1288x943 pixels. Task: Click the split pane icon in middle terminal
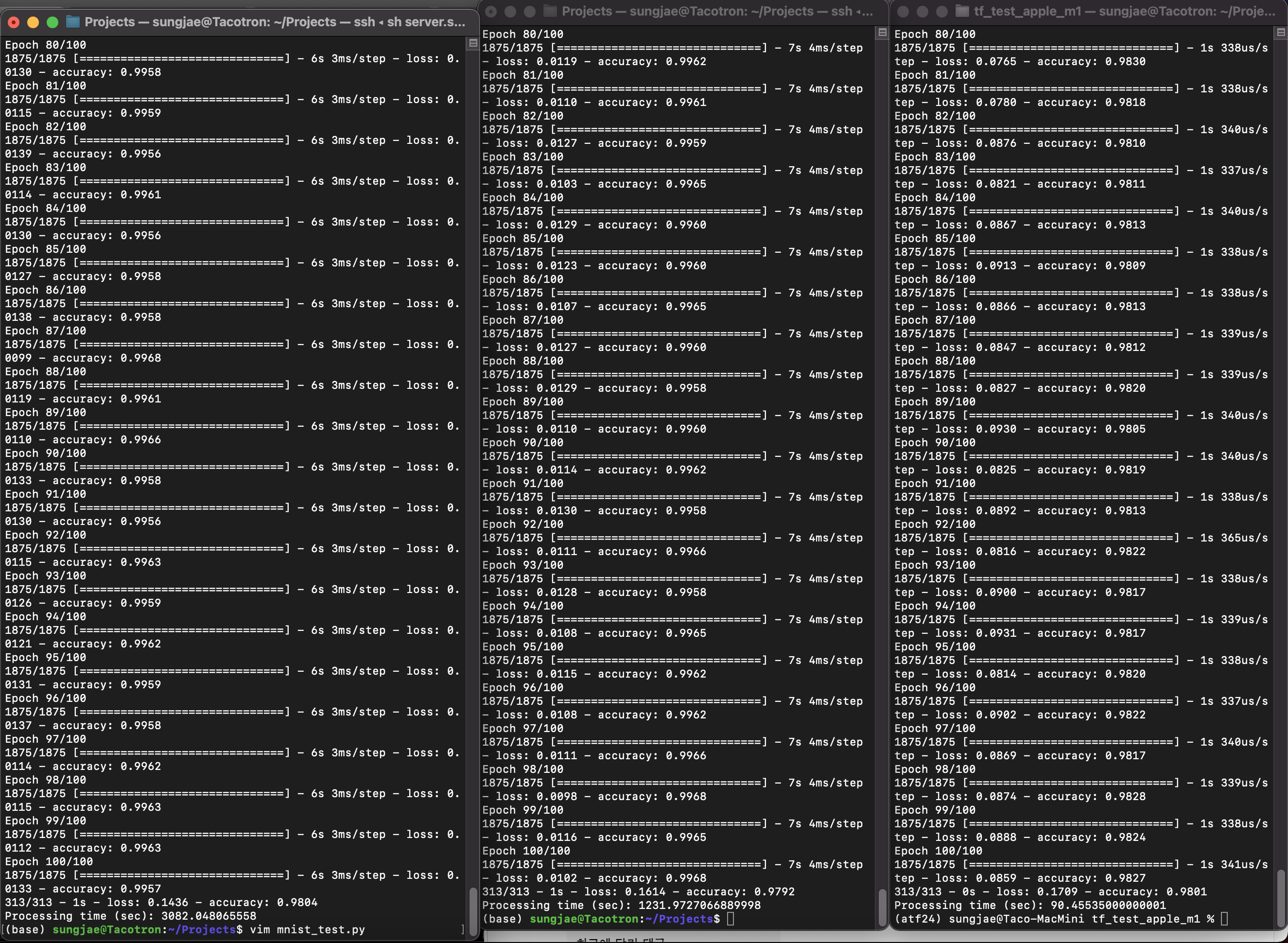point(882,33)
